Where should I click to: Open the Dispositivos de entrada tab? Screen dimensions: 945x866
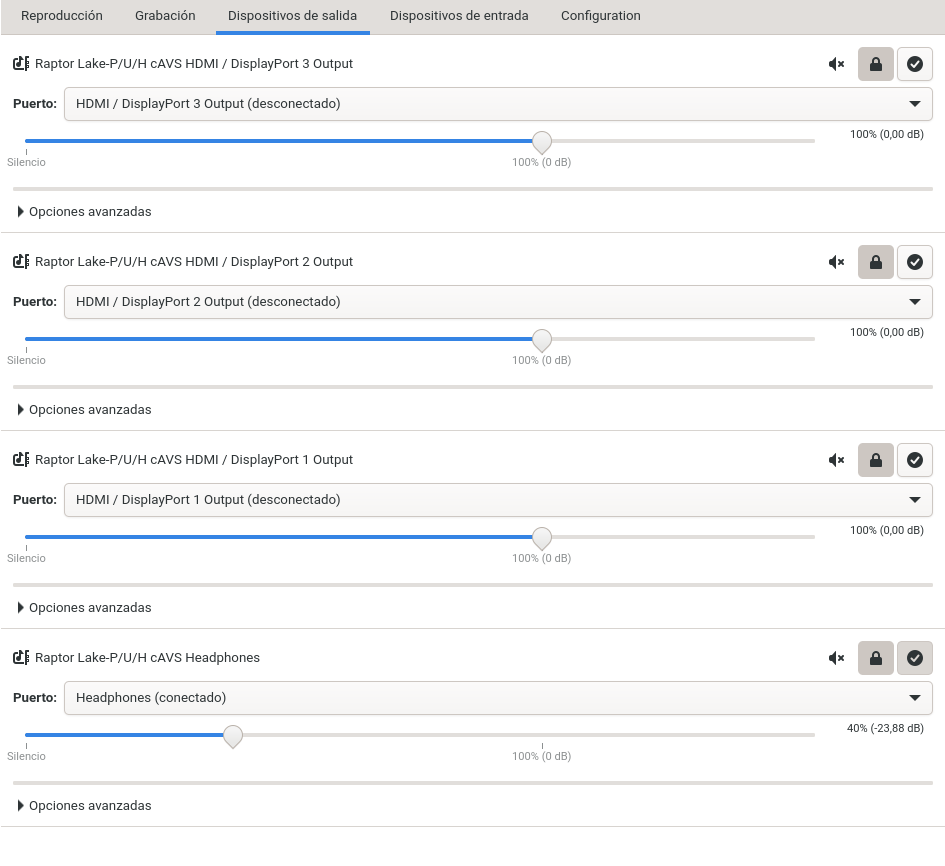tap(459, 16)
